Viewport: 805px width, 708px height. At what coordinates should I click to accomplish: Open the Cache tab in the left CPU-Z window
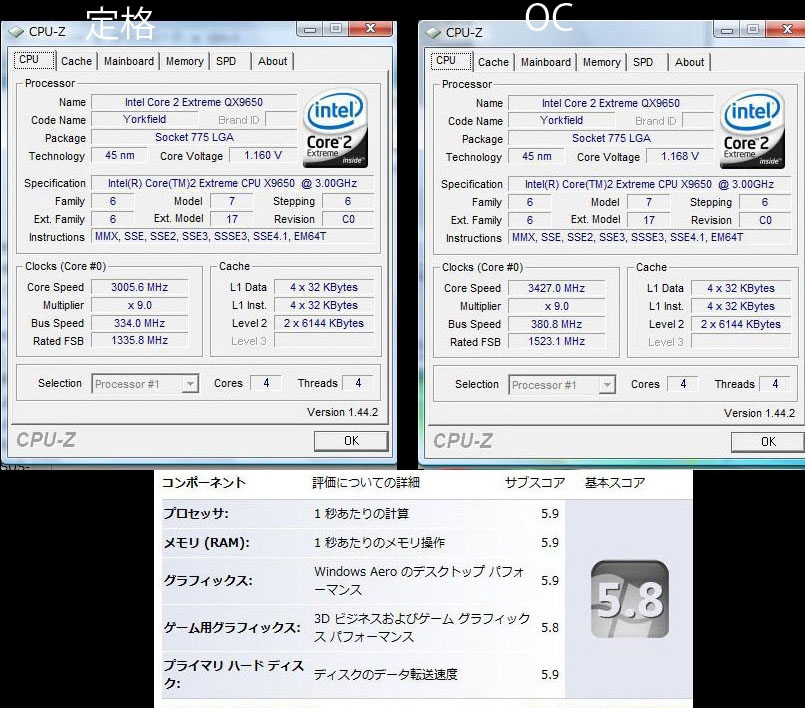coord(76,61)
